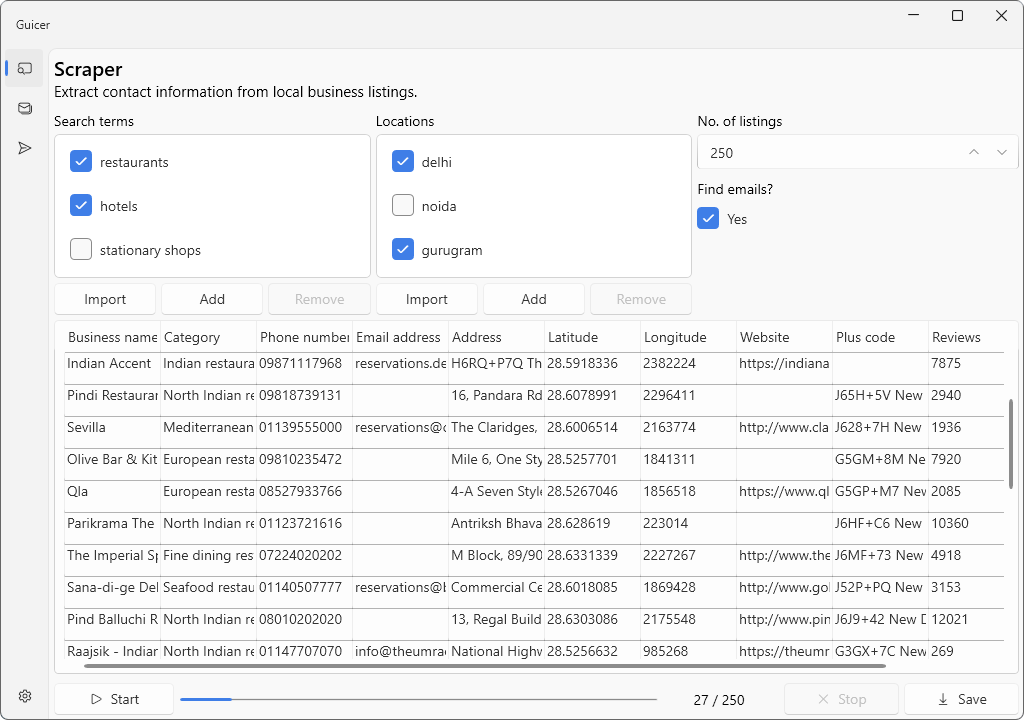Uncheck the restaurants search term

pos(81,162)
